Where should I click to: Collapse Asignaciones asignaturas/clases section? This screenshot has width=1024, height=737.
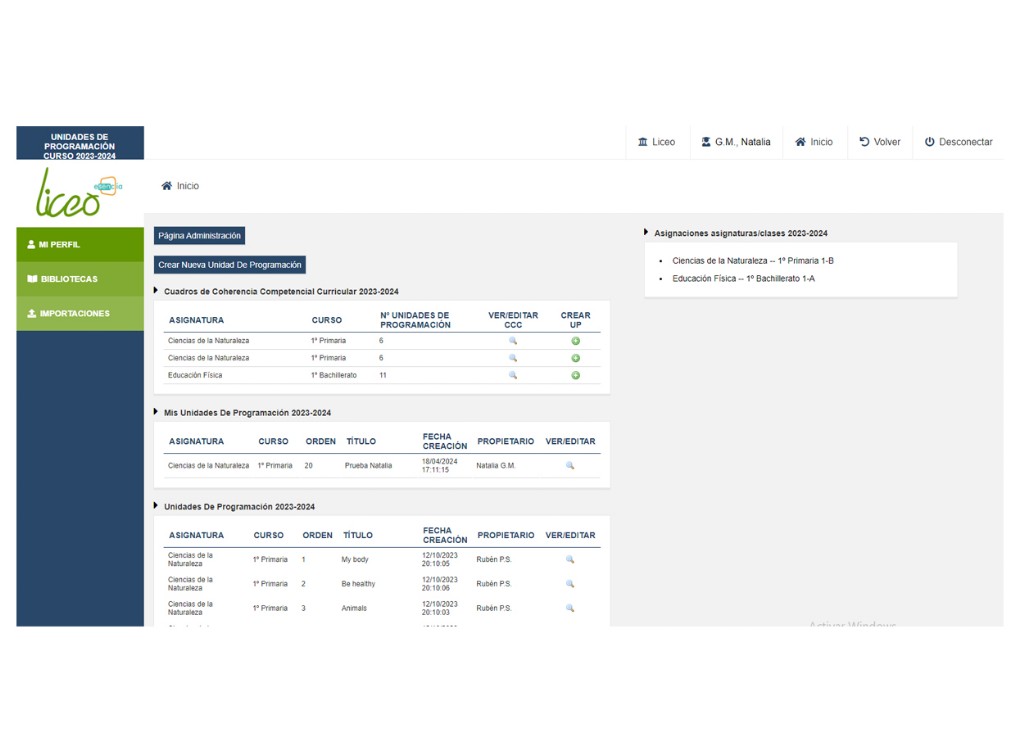click(x=646, y=233)
